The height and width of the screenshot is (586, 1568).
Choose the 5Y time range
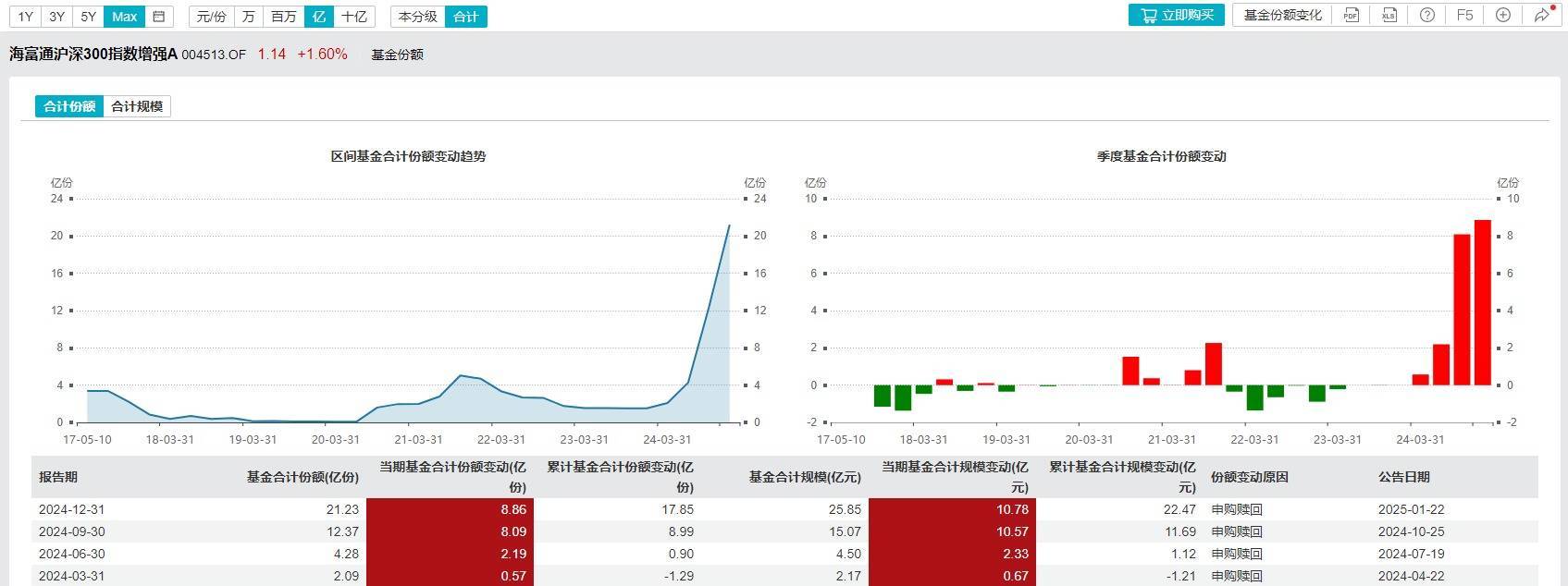click(89, 17)
